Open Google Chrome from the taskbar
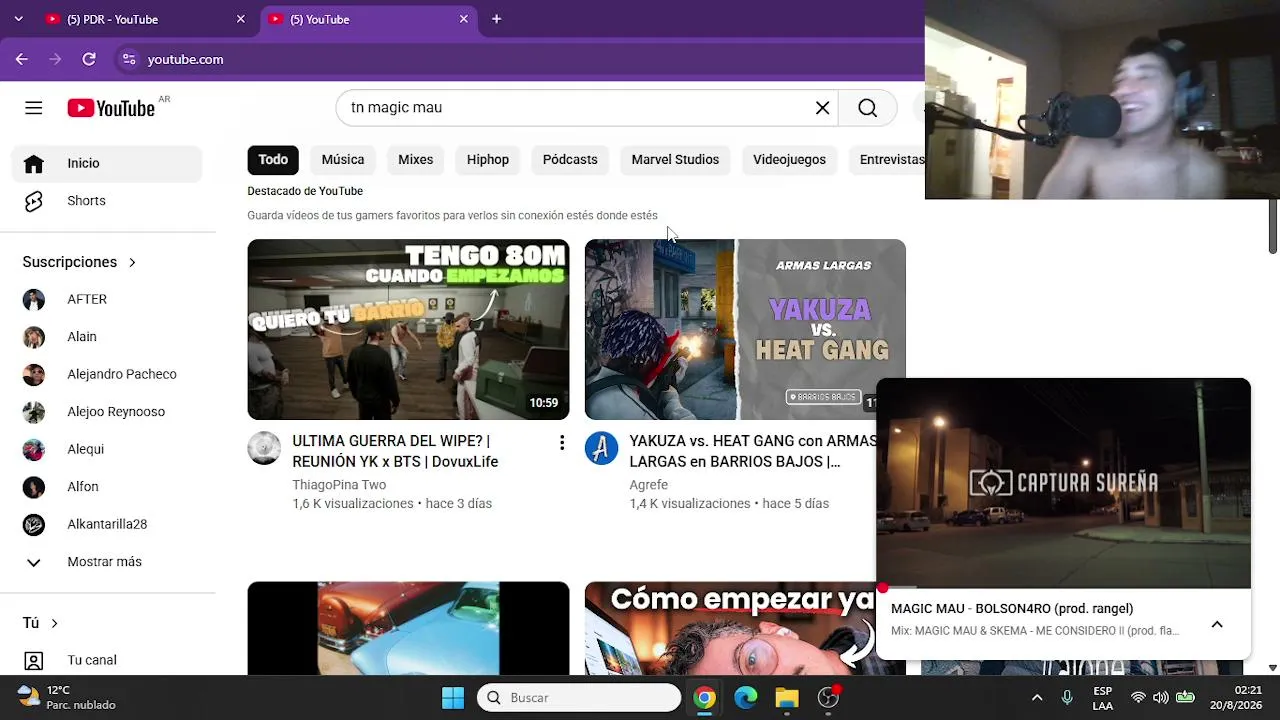 pyautogui.click(x=705, y=698)
